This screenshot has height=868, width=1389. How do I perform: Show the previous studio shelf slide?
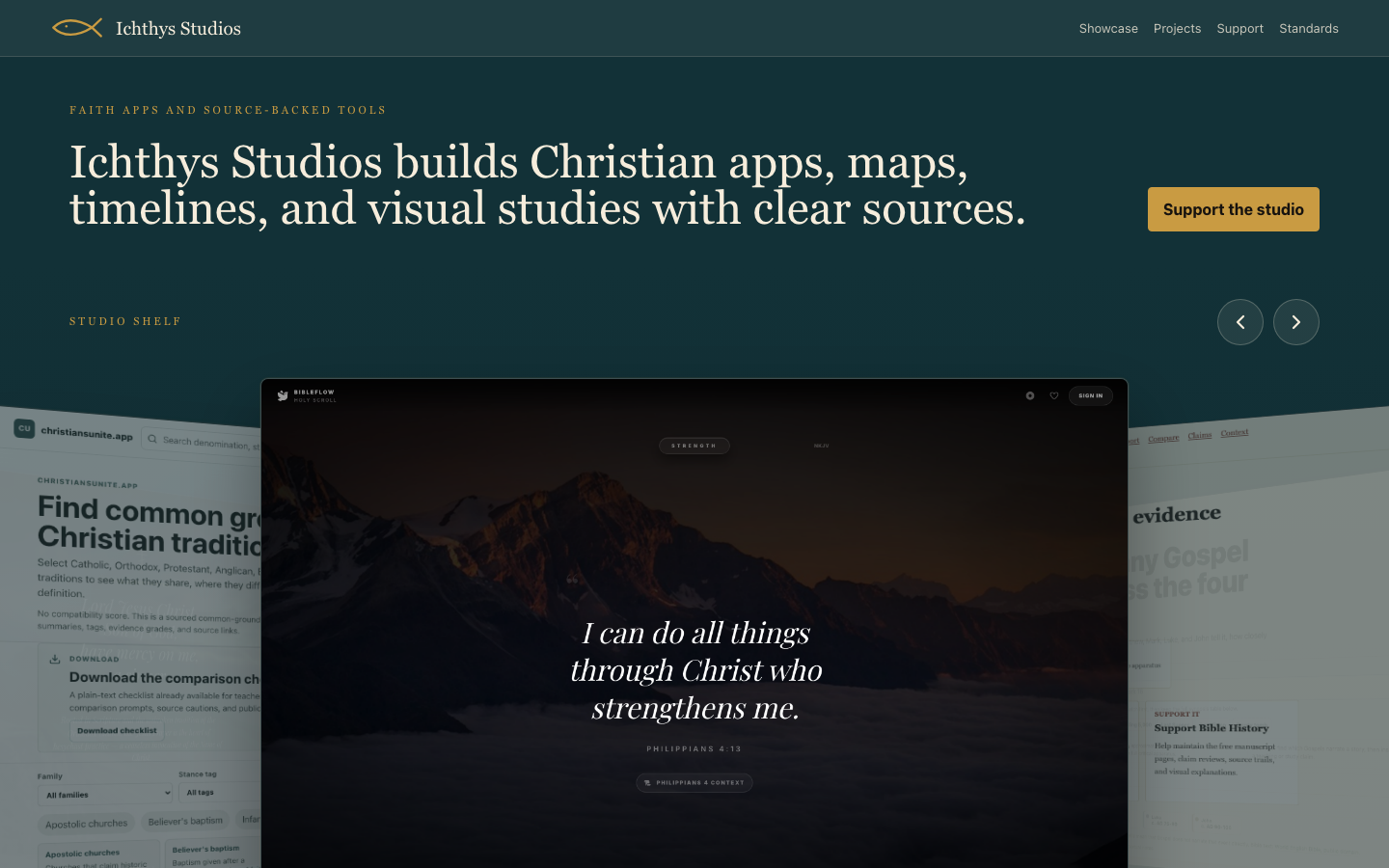1240,322
